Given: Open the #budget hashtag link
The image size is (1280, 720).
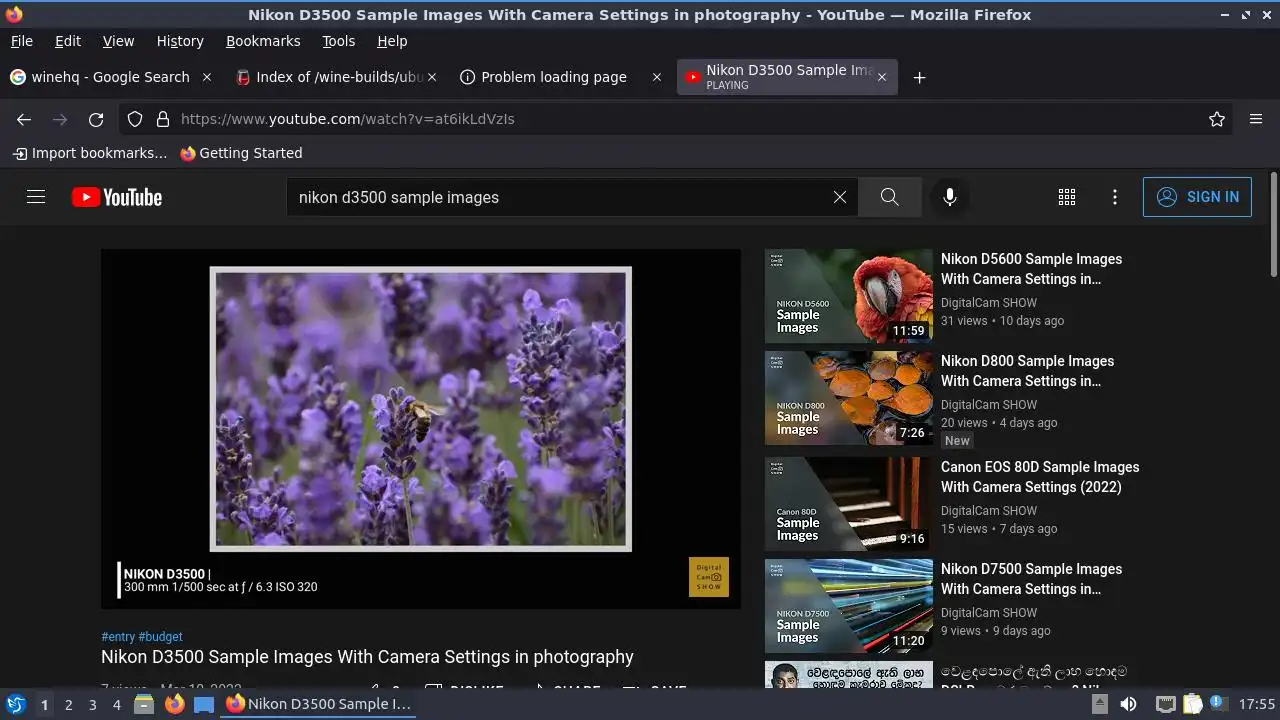Looking at the screenshot, I should click(x=160, y=637).
